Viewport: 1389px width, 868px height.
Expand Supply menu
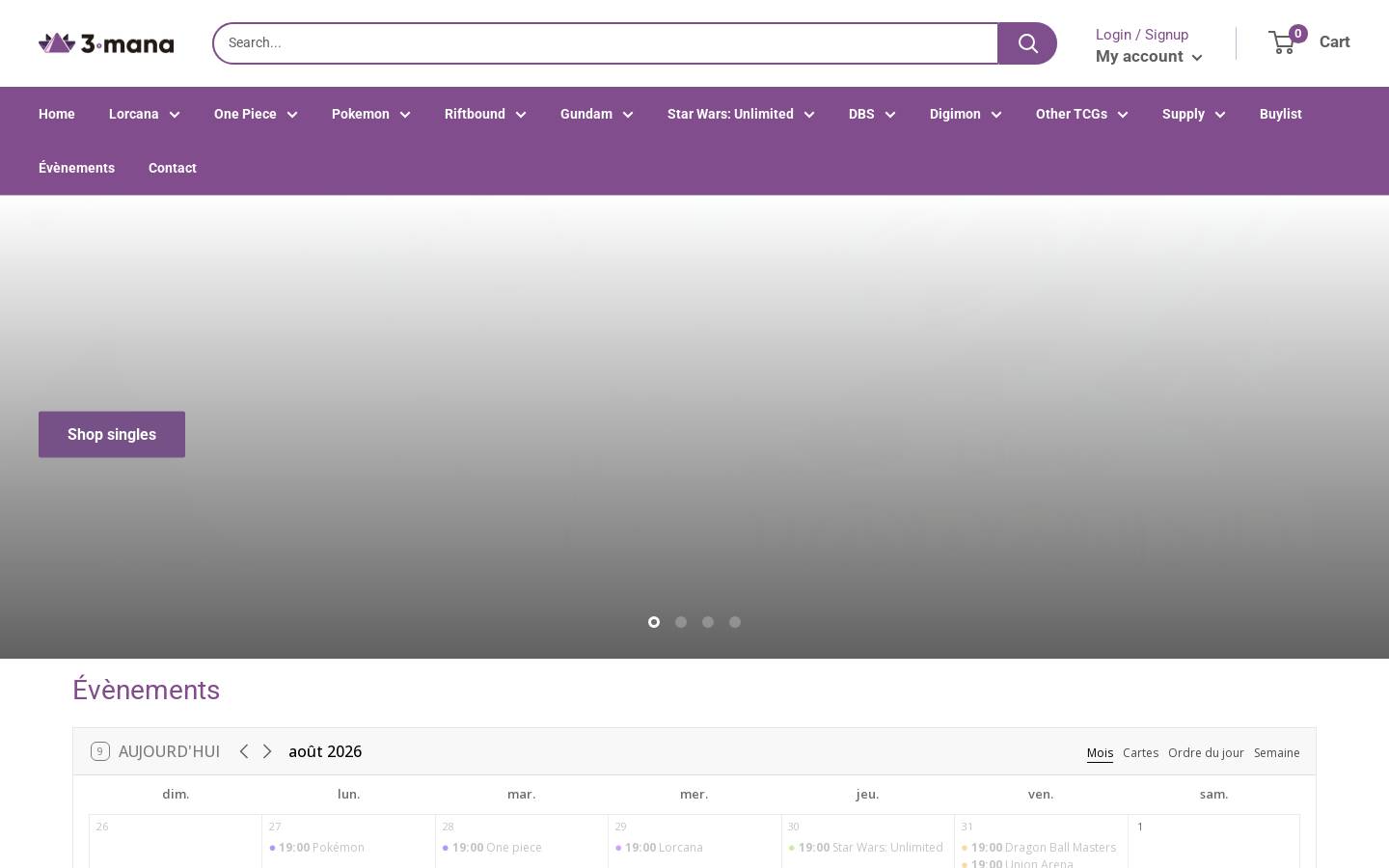click(x=1194, y=114)
